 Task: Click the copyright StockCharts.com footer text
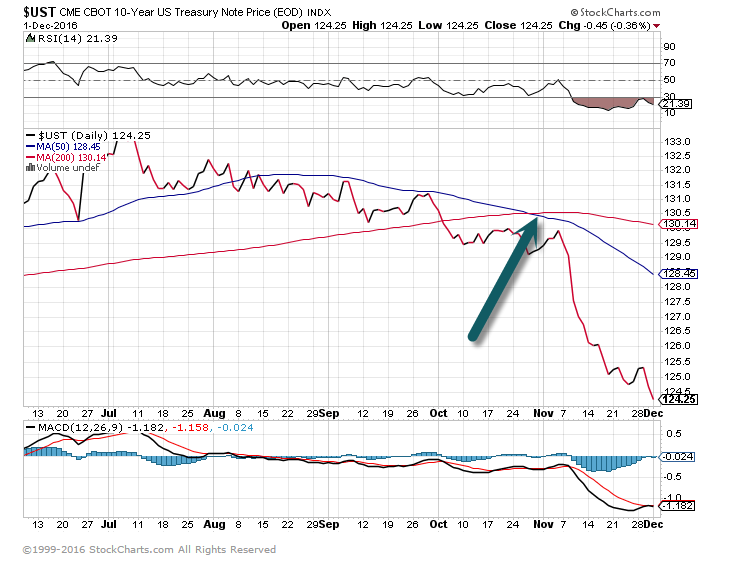(149, 550)
